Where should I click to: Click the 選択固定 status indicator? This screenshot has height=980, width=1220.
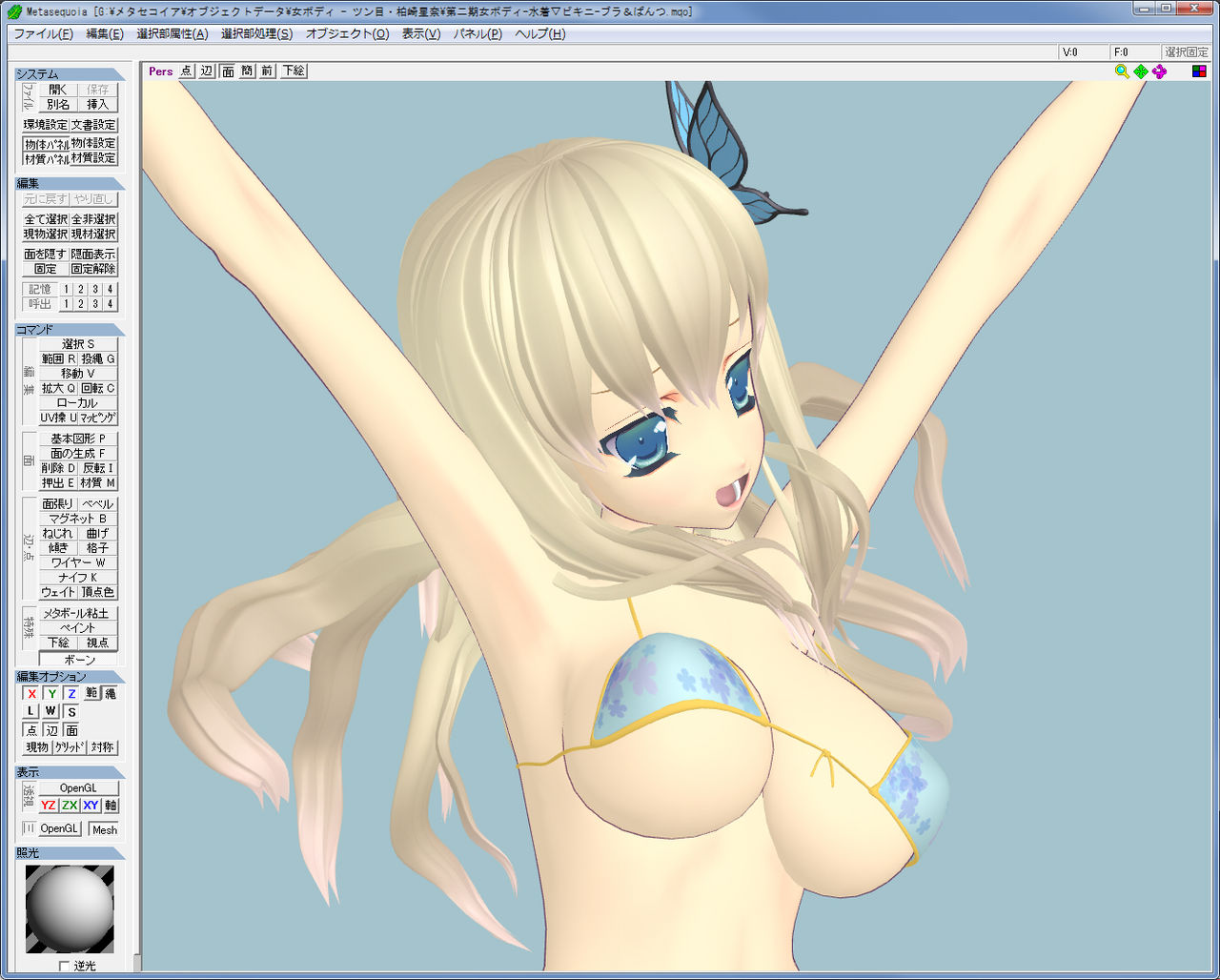coord(1187,52)
